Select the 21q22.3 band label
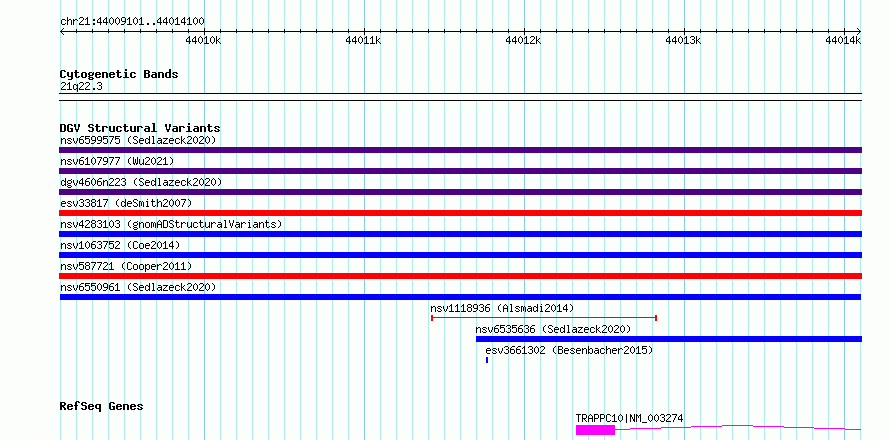Image resolution: width=890 pixels, height=440 pixels. pyautogui.click(x=81, y=87)
